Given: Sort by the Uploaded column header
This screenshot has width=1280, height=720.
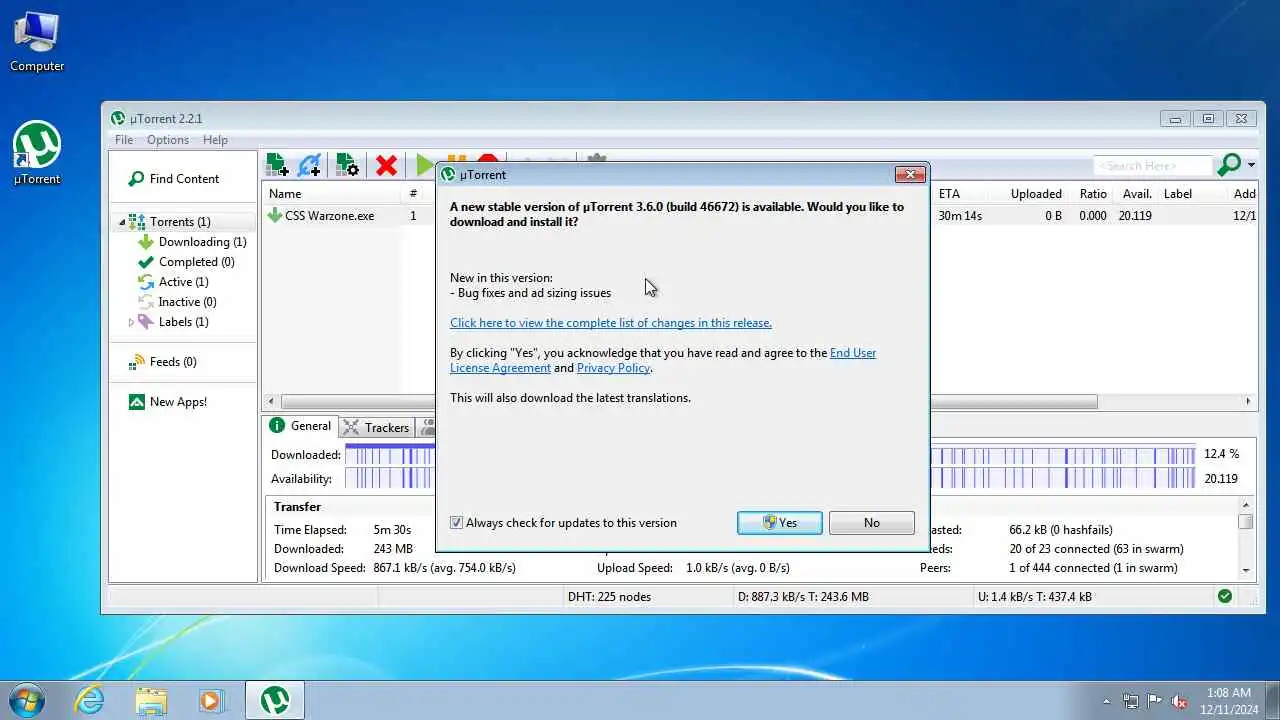Looking at the screenshot, I should point(1036,194).
